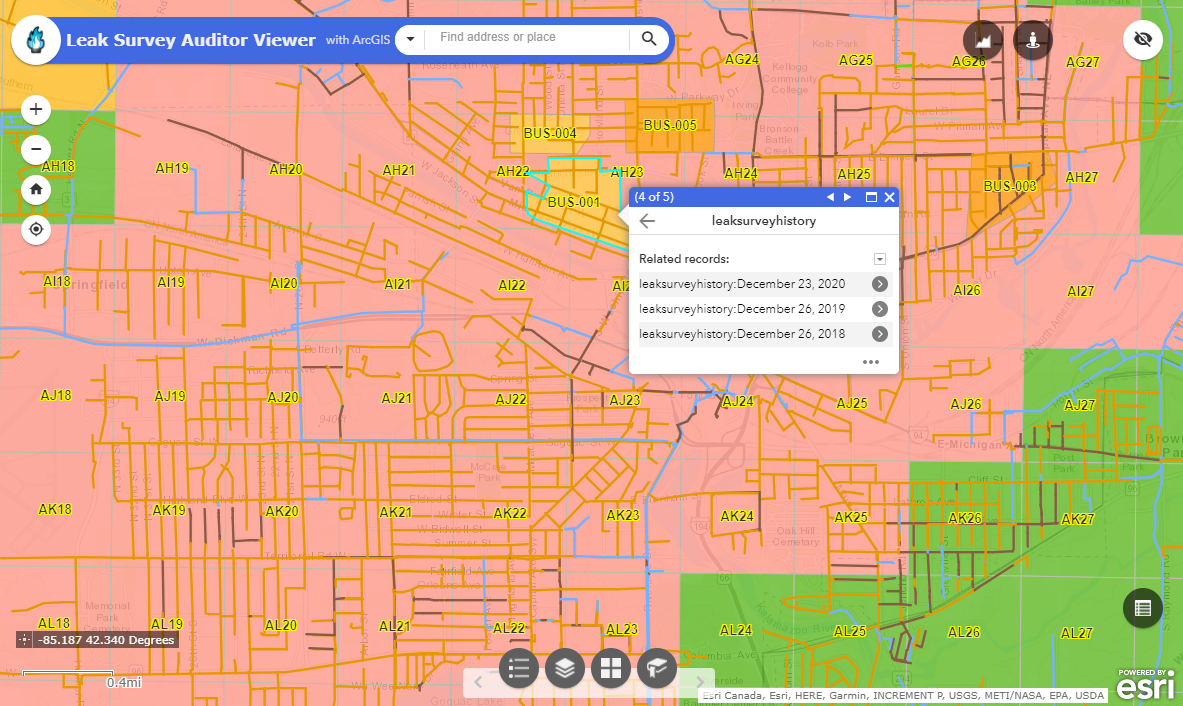Screen dimensions: 1183x706
Task: Show more options via popup ellipsis
Action: 870,361
